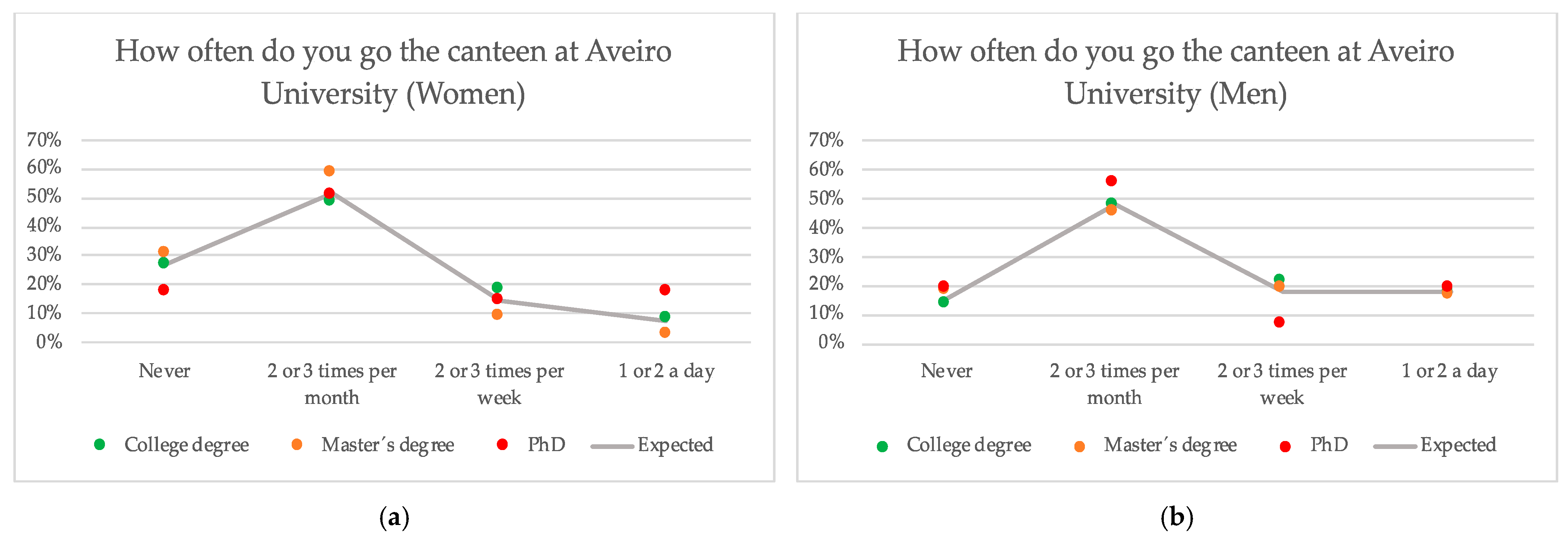This screenshot has width=1568, height=543.
Task: Click the PhD legend marker in Men chart
Action: [x=1285, y=447]
